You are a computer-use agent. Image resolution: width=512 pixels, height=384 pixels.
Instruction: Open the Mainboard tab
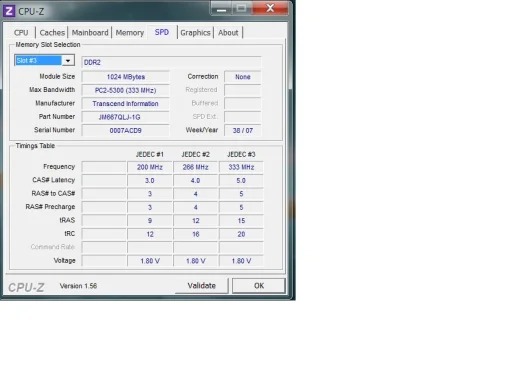tap(90, 33)
